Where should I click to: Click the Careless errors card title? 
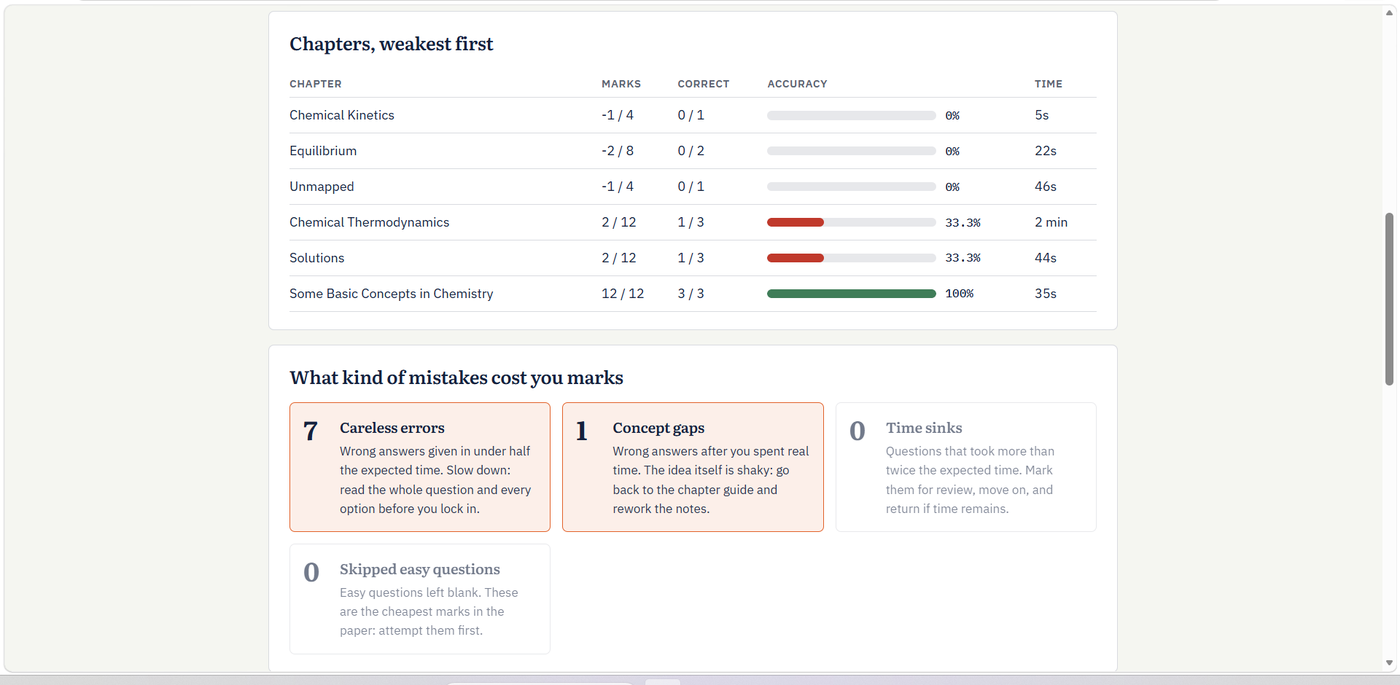(x=392, y=428)
